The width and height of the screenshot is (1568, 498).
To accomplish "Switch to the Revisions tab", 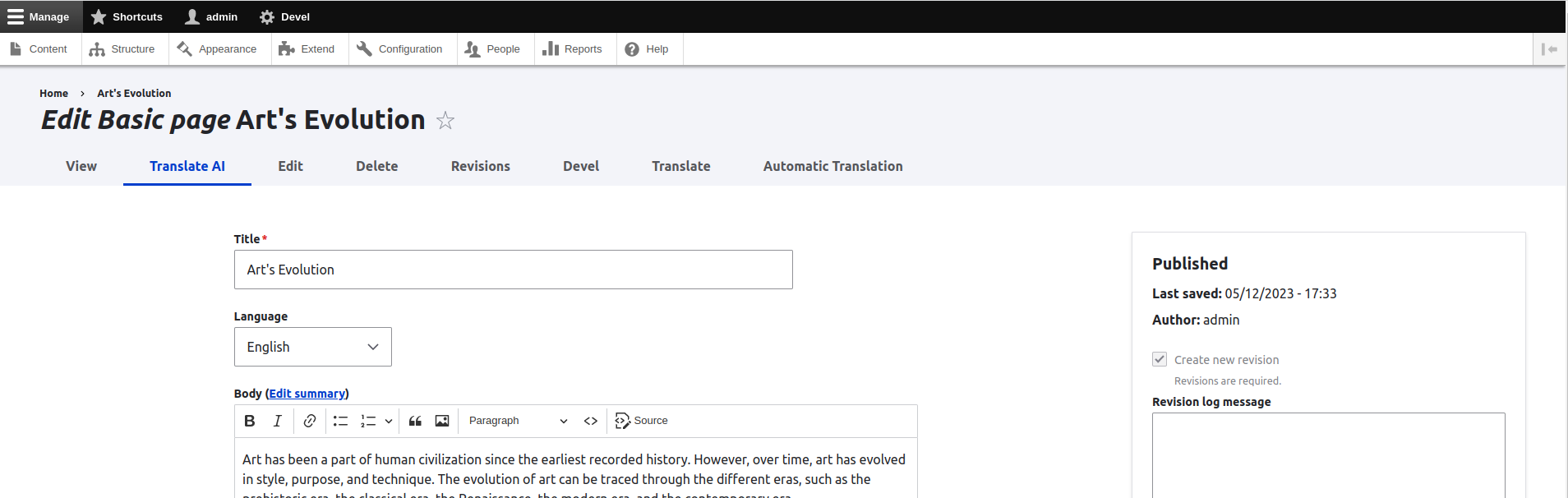I will (x=480, y=166).
